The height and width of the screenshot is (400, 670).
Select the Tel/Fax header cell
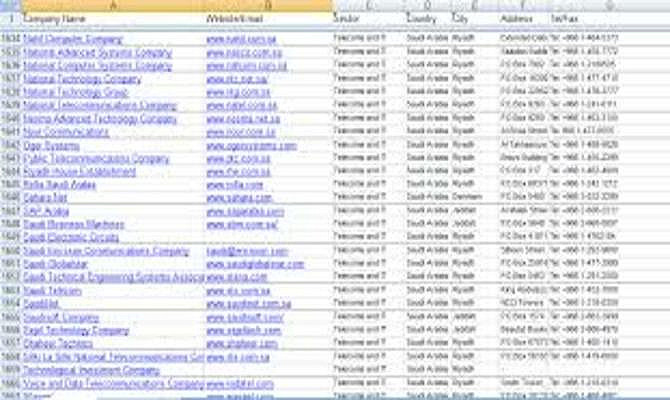point(609,19)
